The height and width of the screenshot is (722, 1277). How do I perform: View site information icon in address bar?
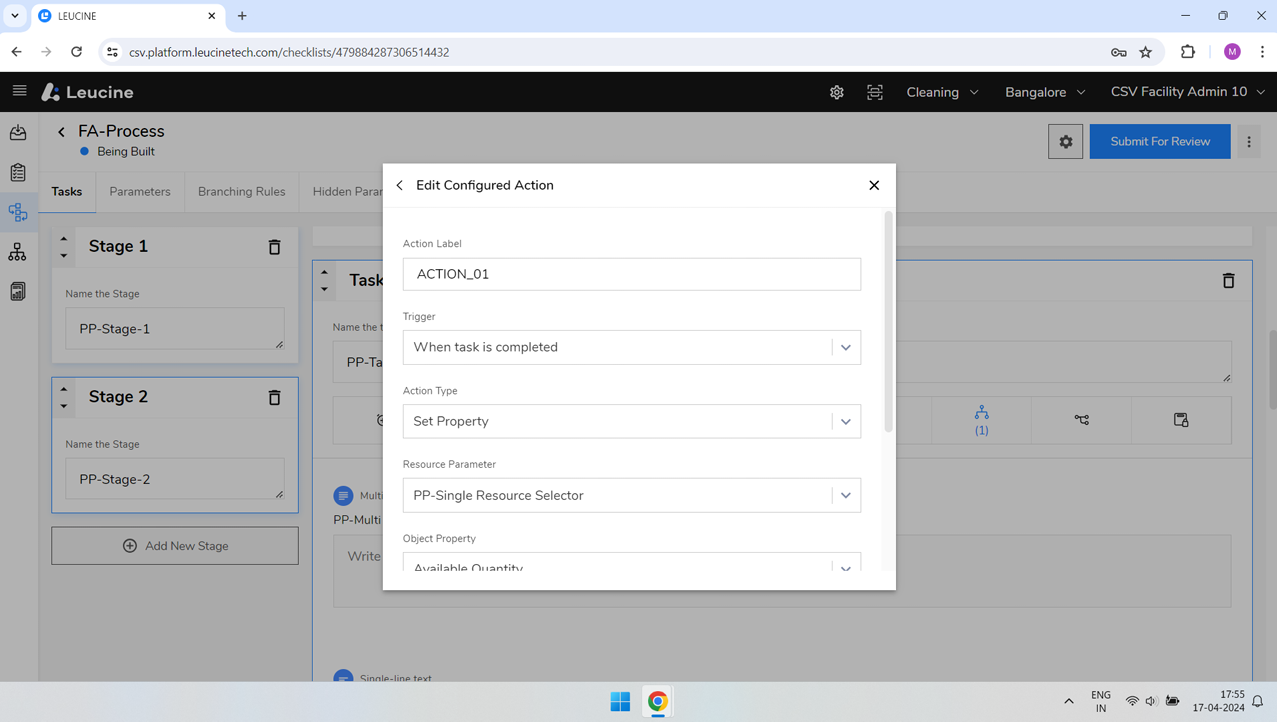pos(112,52)
